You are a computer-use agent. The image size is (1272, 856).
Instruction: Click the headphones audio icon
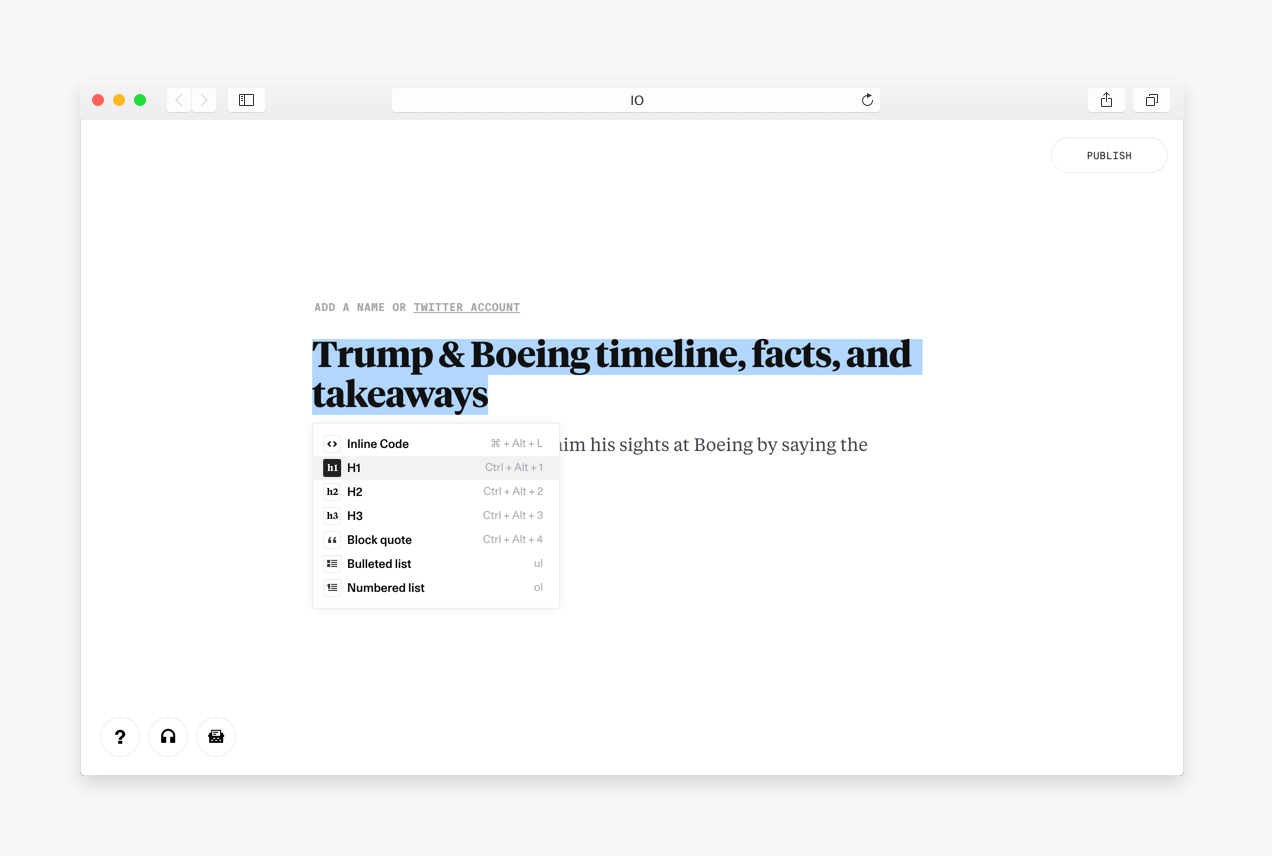point(168,737)
